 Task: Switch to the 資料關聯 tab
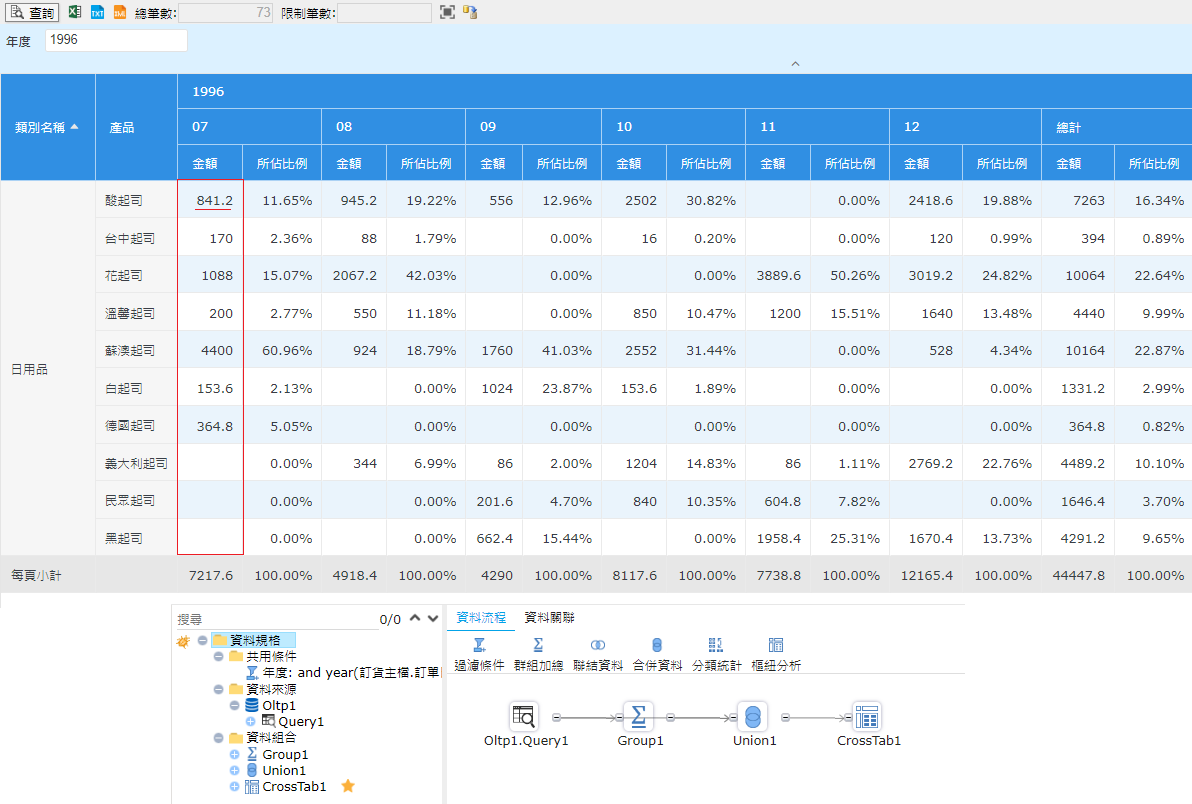pos(550,618)
